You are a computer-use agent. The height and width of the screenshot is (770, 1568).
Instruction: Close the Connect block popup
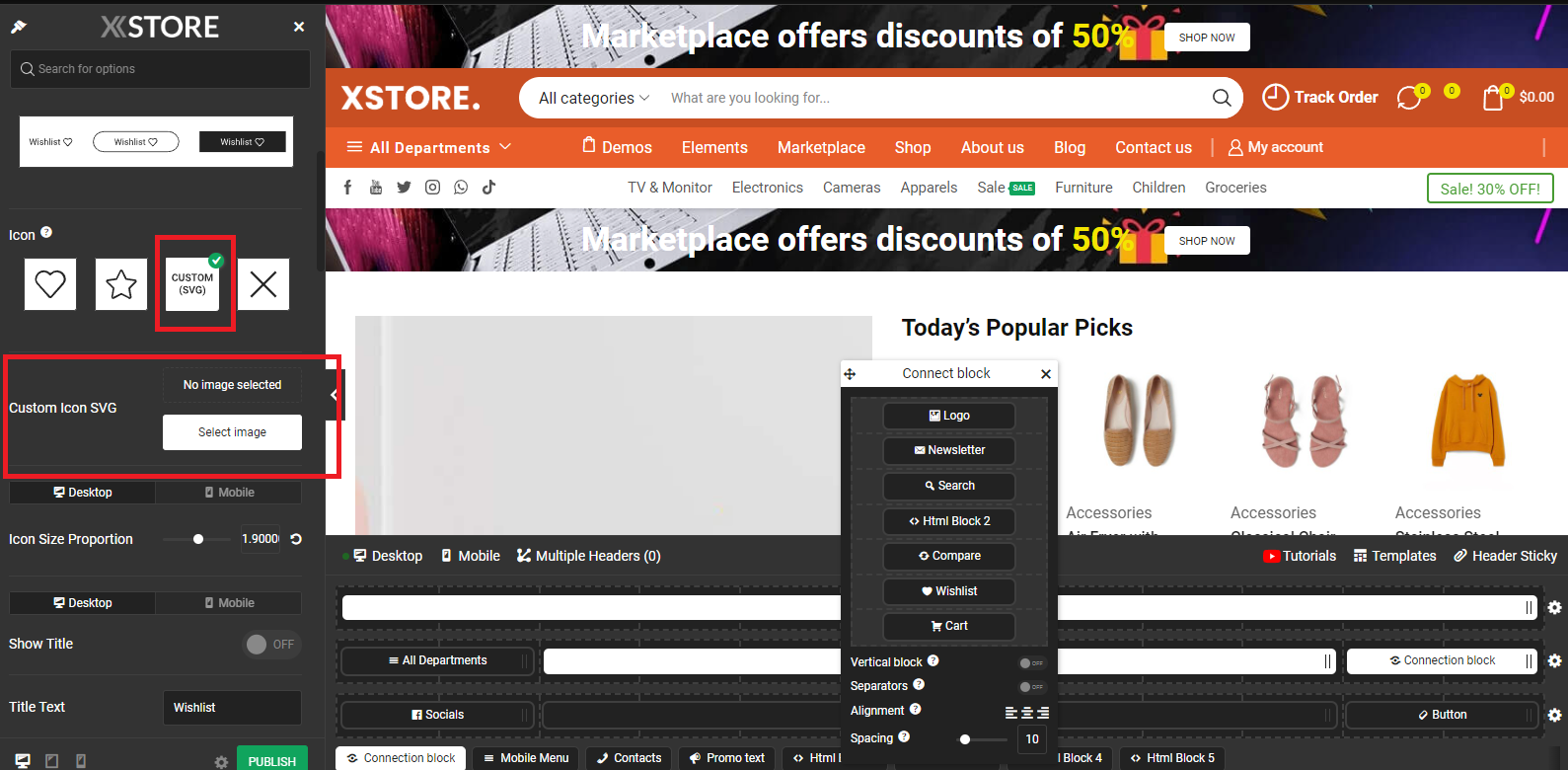click(1046, 374)
